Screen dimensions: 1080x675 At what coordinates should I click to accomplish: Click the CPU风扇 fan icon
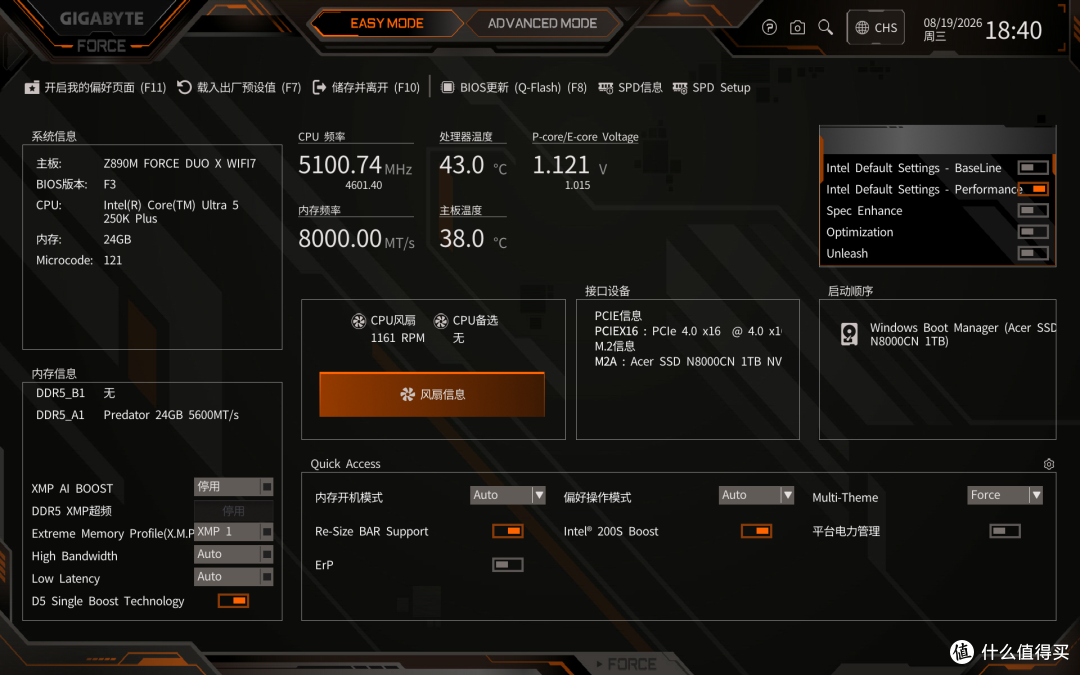tap(359, 320)
